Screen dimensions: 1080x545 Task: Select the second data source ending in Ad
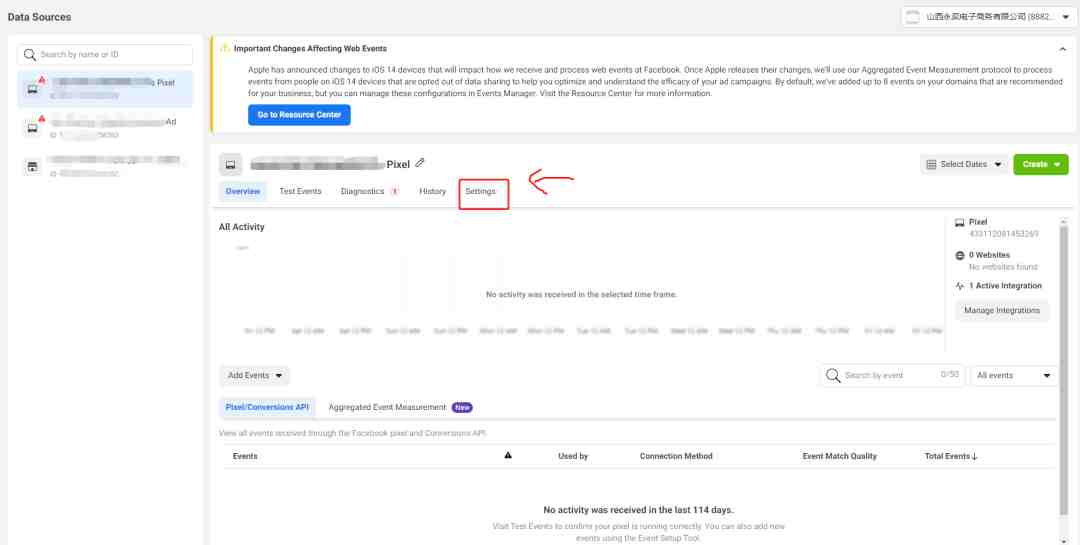(x=105, y=127)
